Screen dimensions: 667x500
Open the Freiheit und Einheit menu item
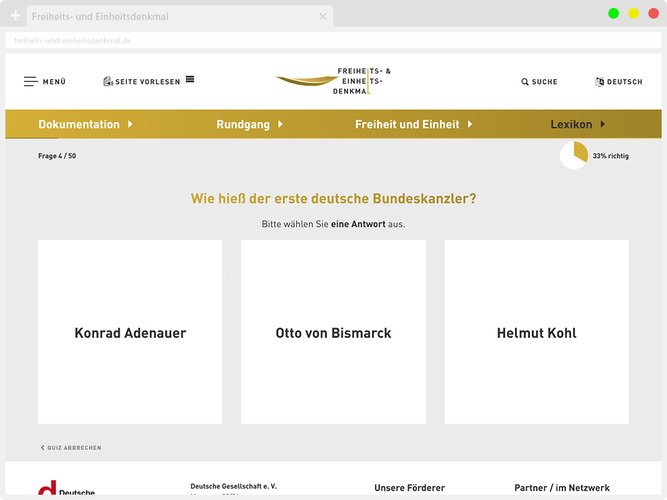[x=407, y=124]
